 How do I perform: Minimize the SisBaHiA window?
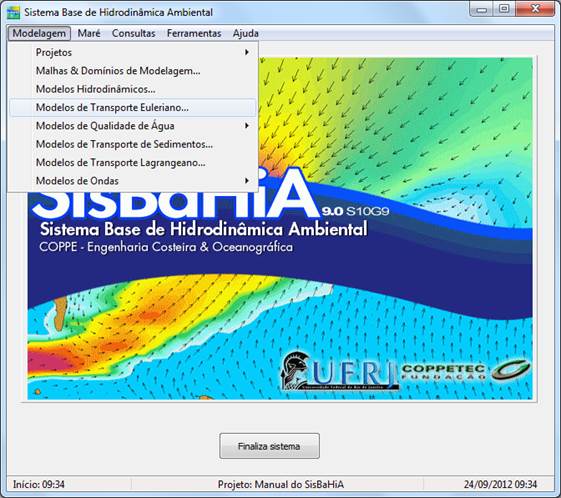[481, 10]
